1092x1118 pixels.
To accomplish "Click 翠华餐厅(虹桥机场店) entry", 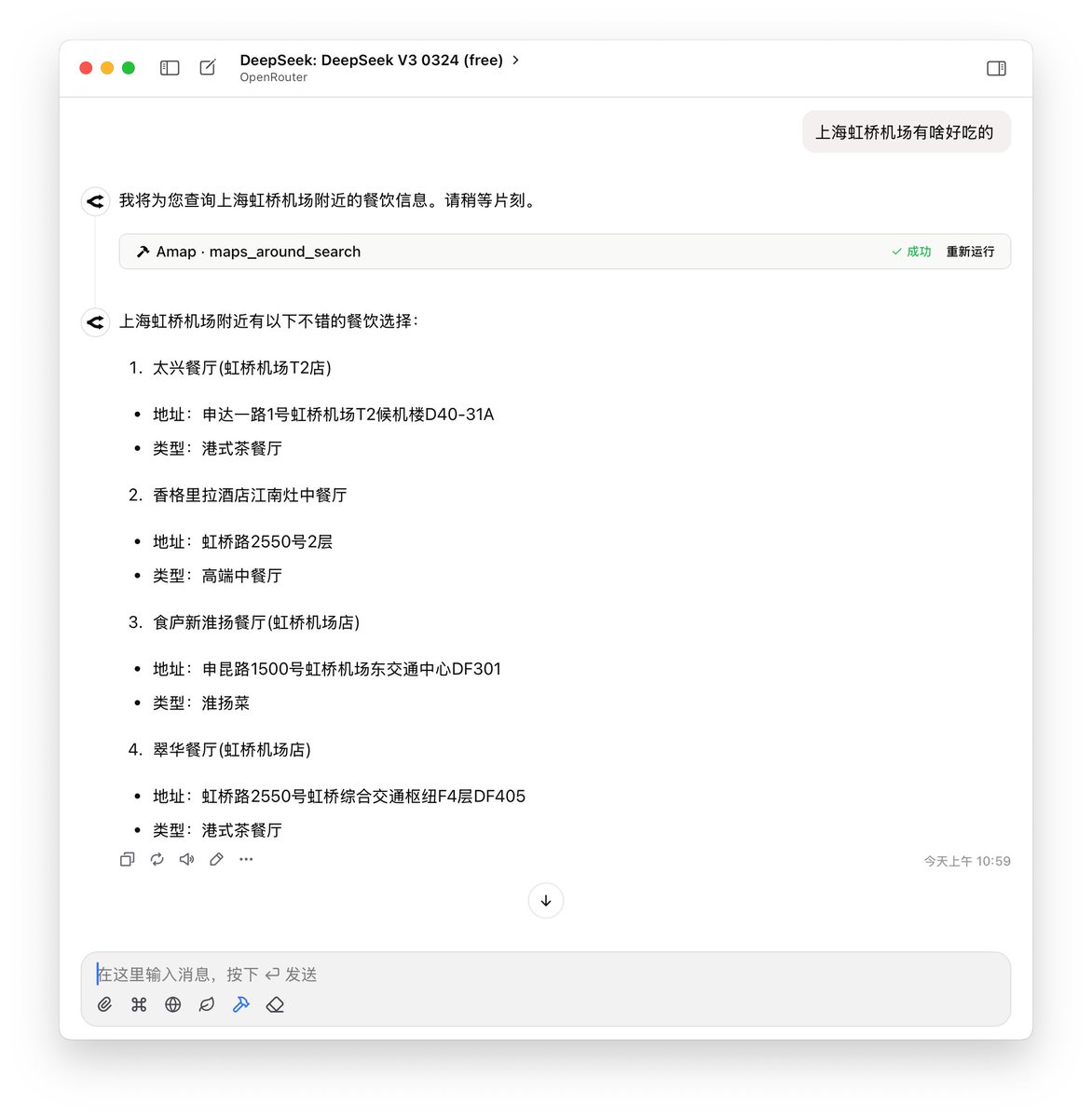I will coord(232,750).
